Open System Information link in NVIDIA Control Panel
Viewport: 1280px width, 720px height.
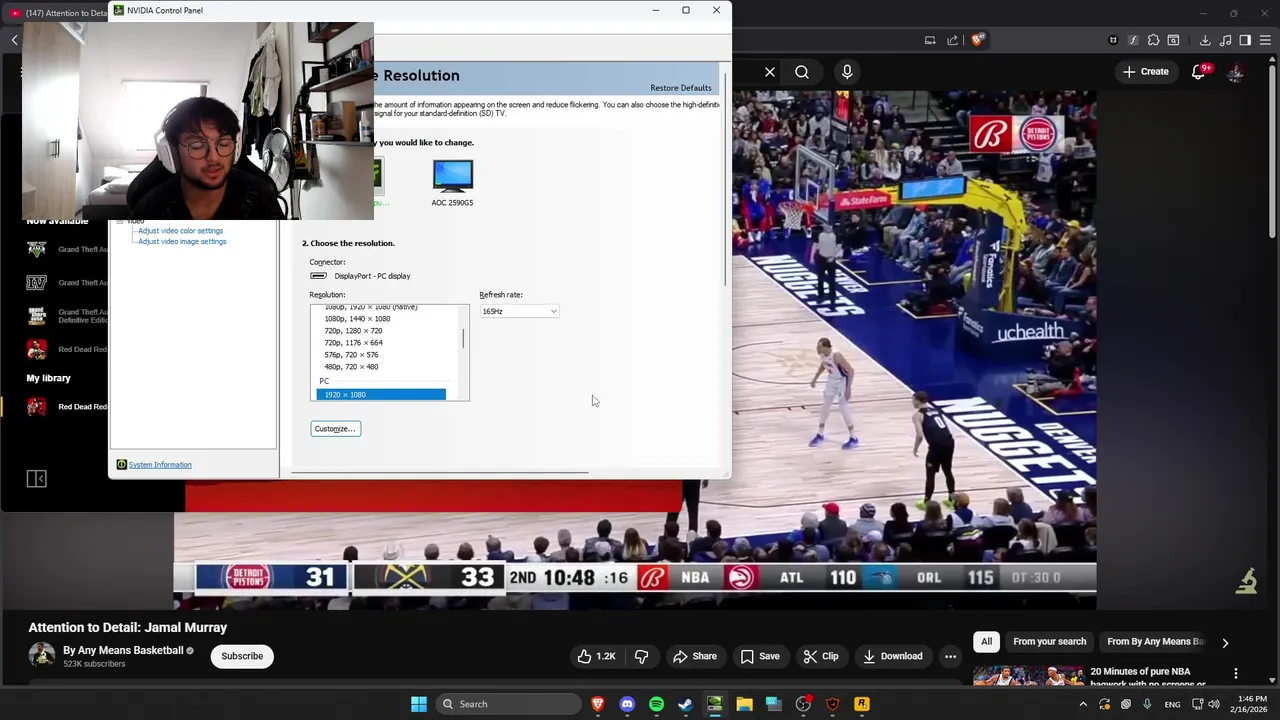[x=160, y=465]
